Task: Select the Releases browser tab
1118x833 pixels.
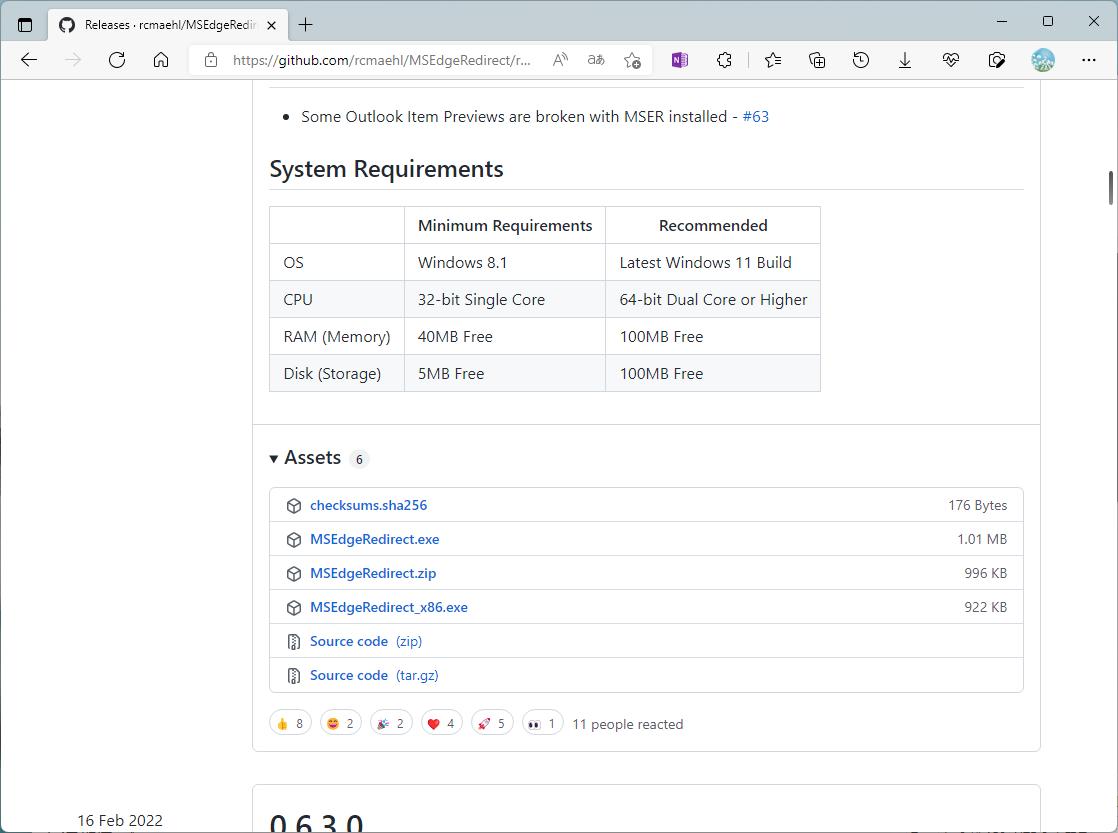Action: click(x=160, y=24)
